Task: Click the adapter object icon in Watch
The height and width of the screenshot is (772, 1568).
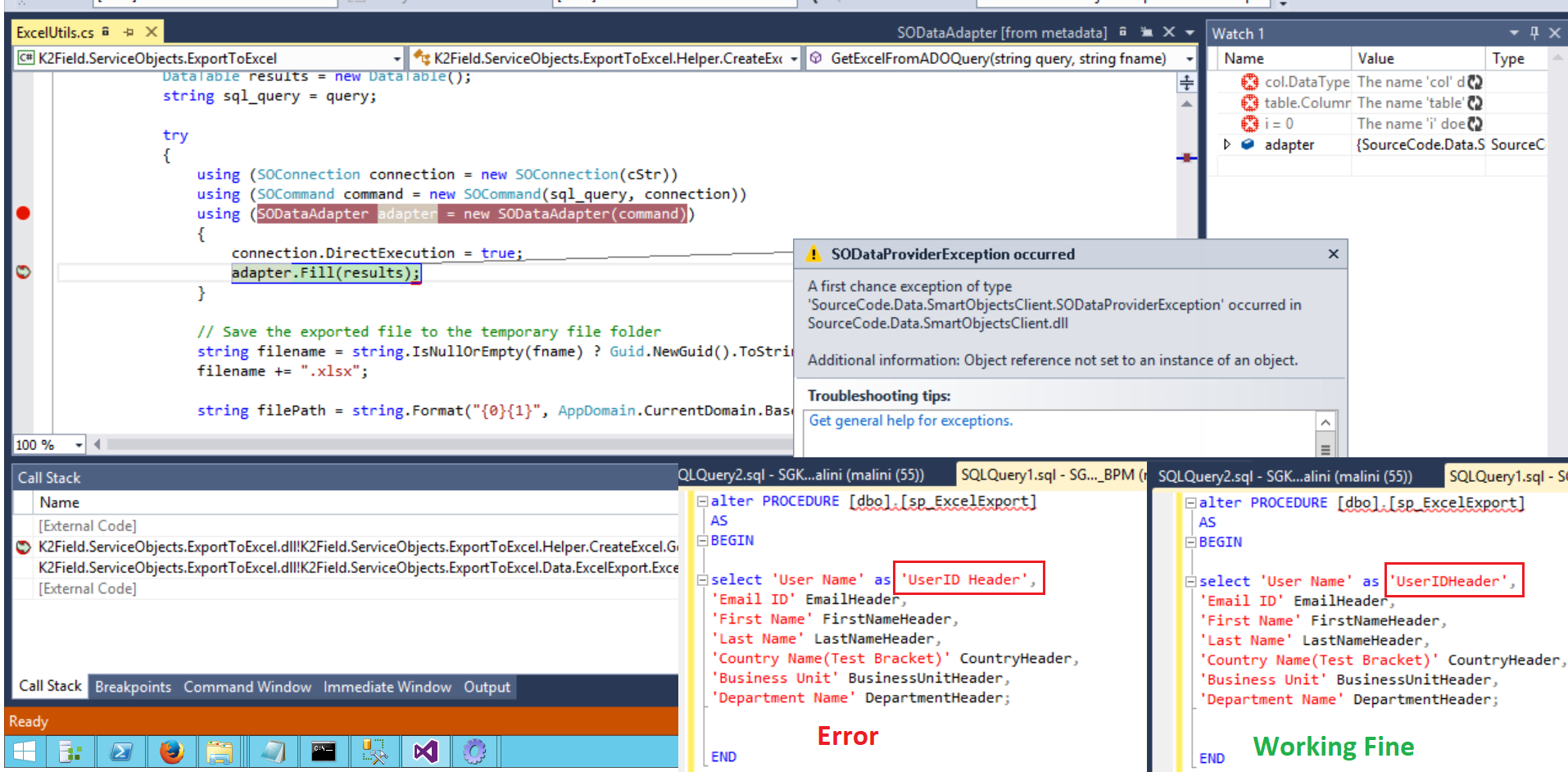Action: coord(1248,144)
